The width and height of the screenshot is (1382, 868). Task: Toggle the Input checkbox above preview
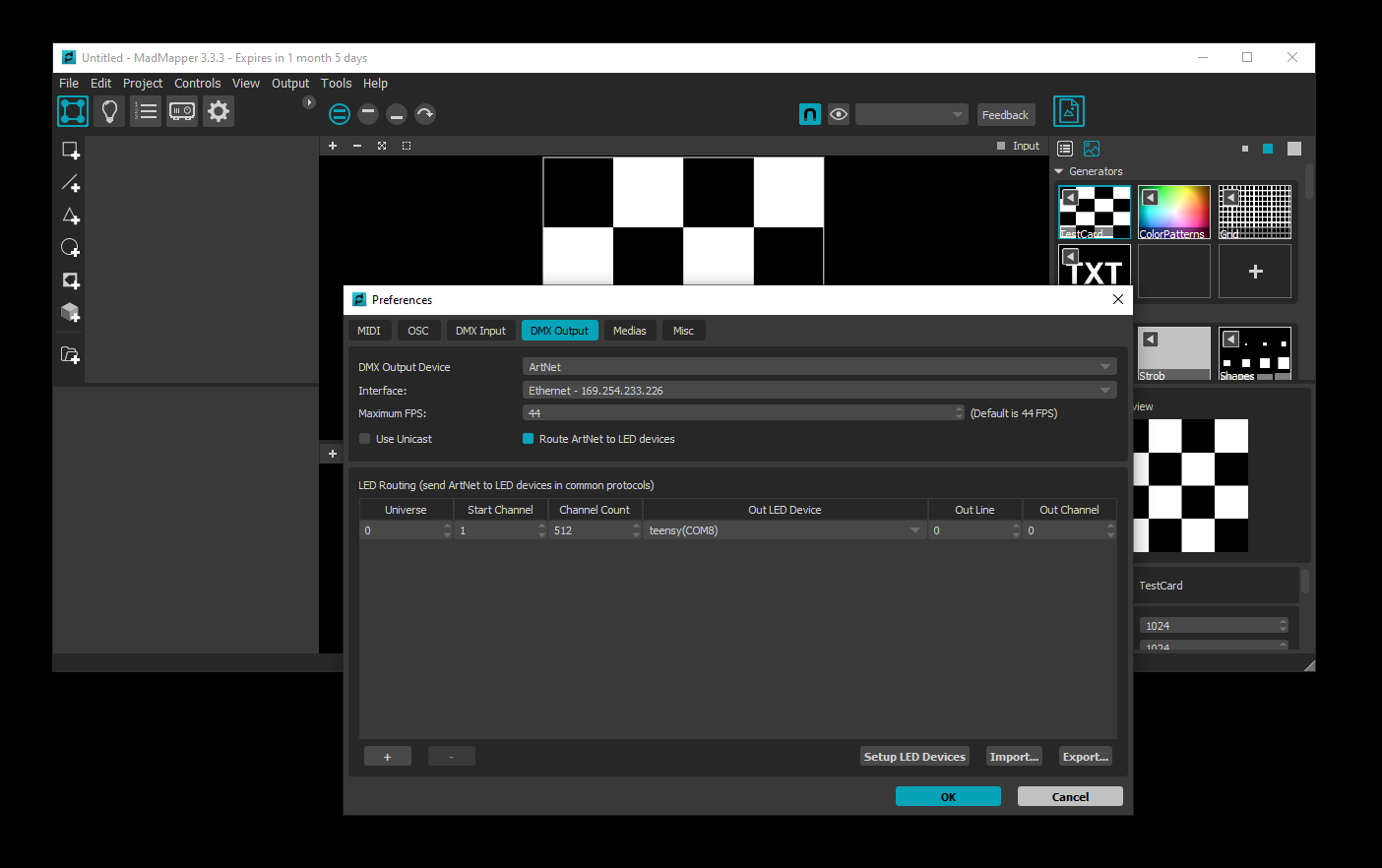[1001, 146]
